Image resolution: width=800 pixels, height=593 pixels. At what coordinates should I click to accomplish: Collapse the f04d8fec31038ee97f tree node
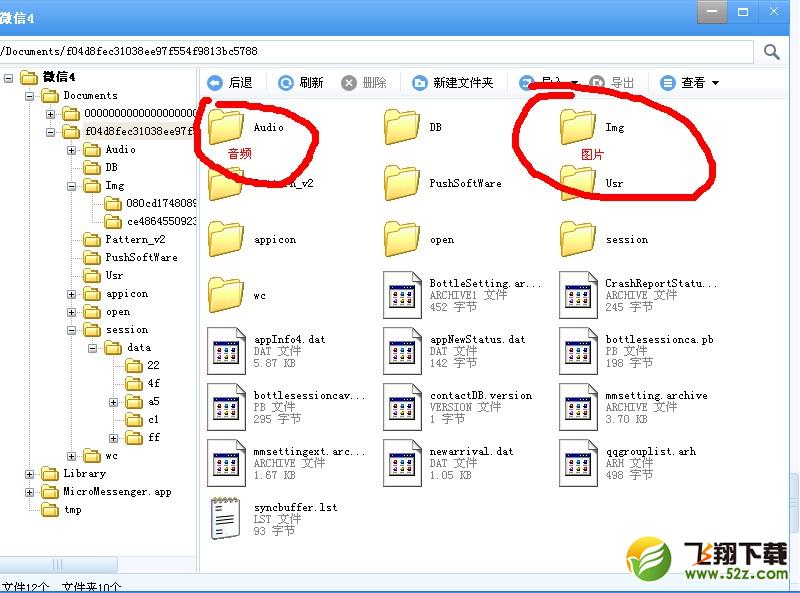pos(51,132)
